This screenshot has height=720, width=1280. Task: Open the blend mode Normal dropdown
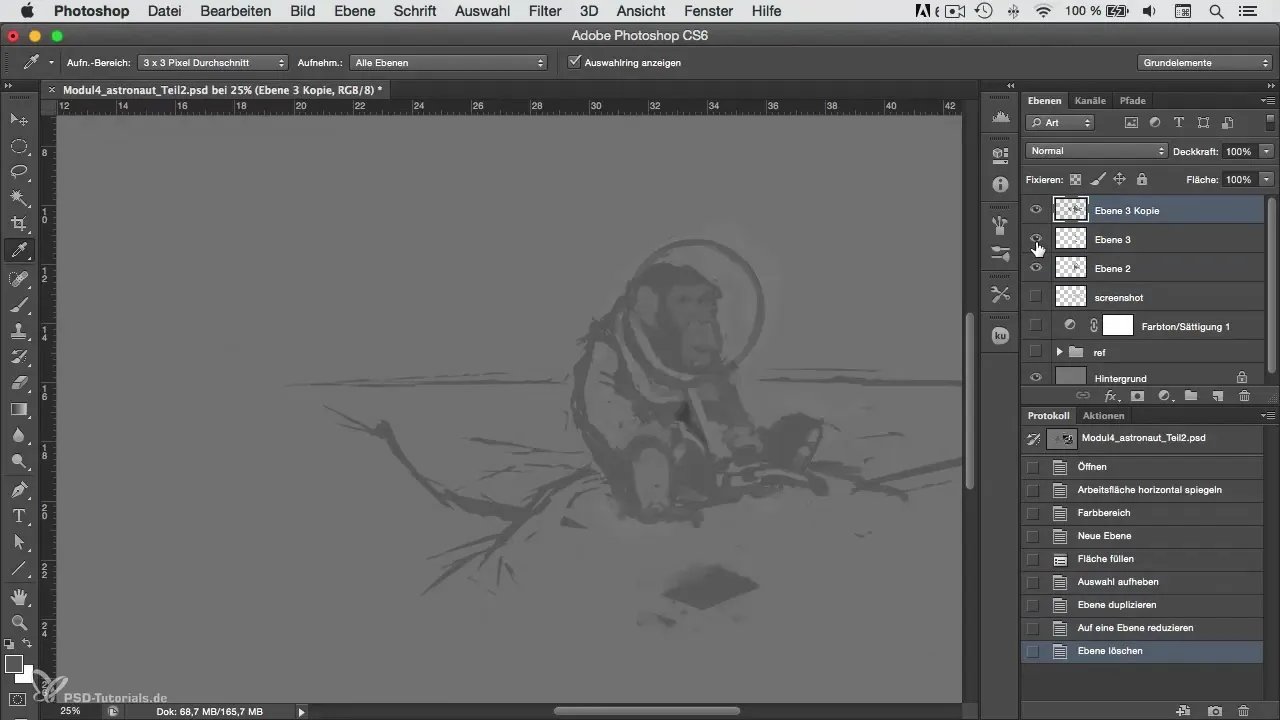(1097, 151)
